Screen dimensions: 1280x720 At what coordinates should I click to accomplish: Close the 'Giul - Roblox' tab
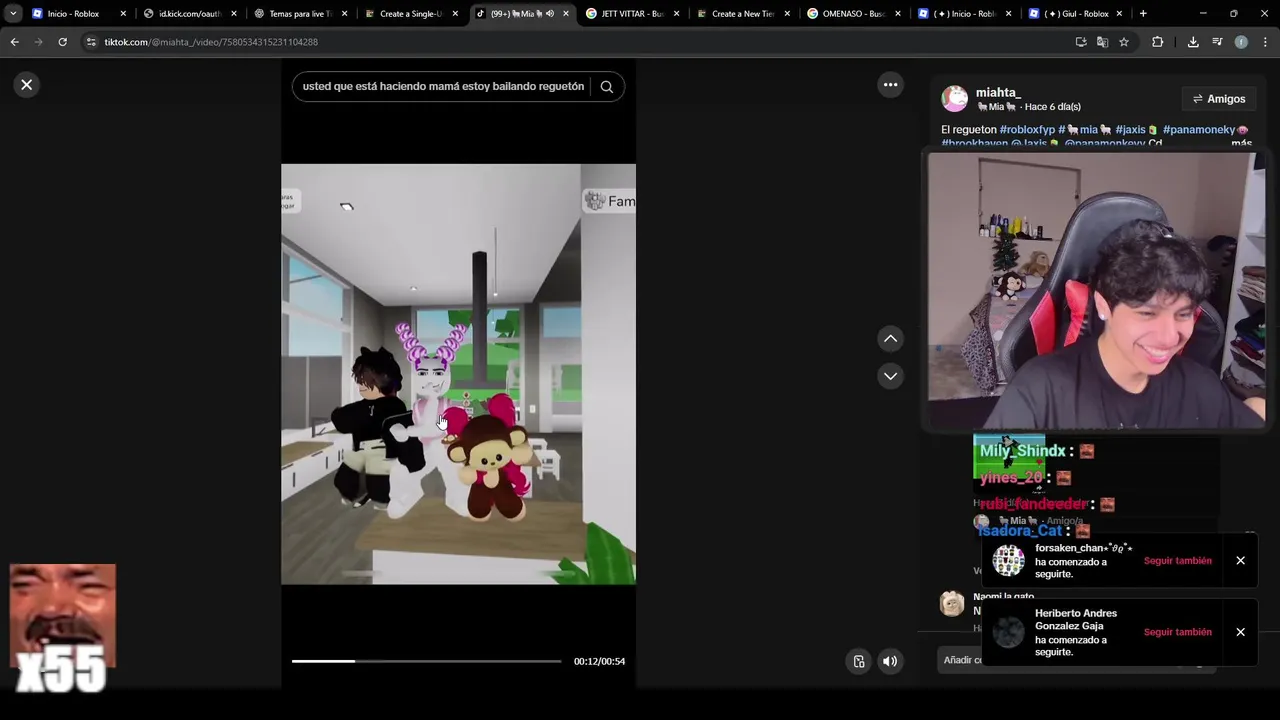point(1120,14)
